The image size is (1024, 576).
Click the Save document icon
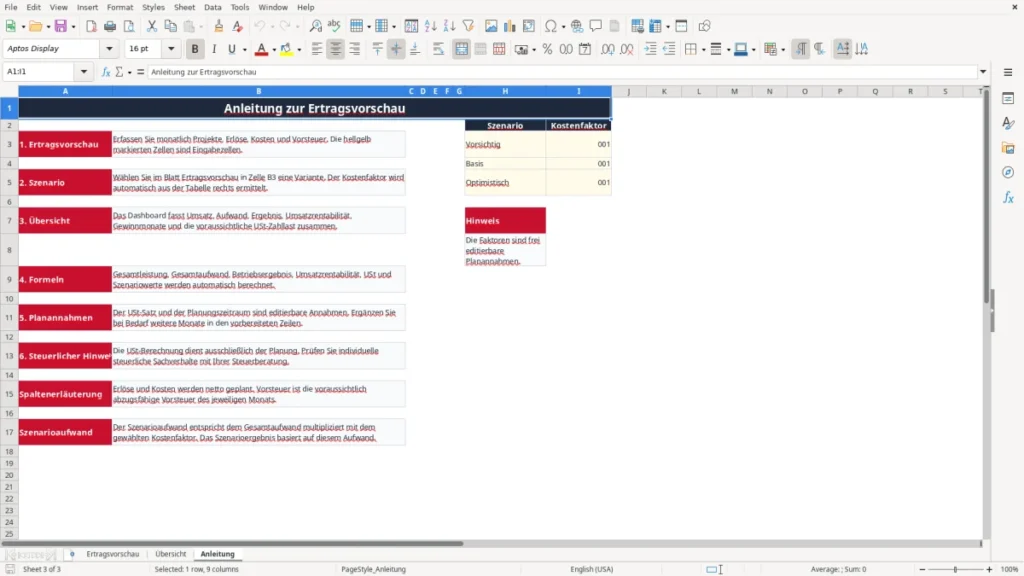pos(61,26)
